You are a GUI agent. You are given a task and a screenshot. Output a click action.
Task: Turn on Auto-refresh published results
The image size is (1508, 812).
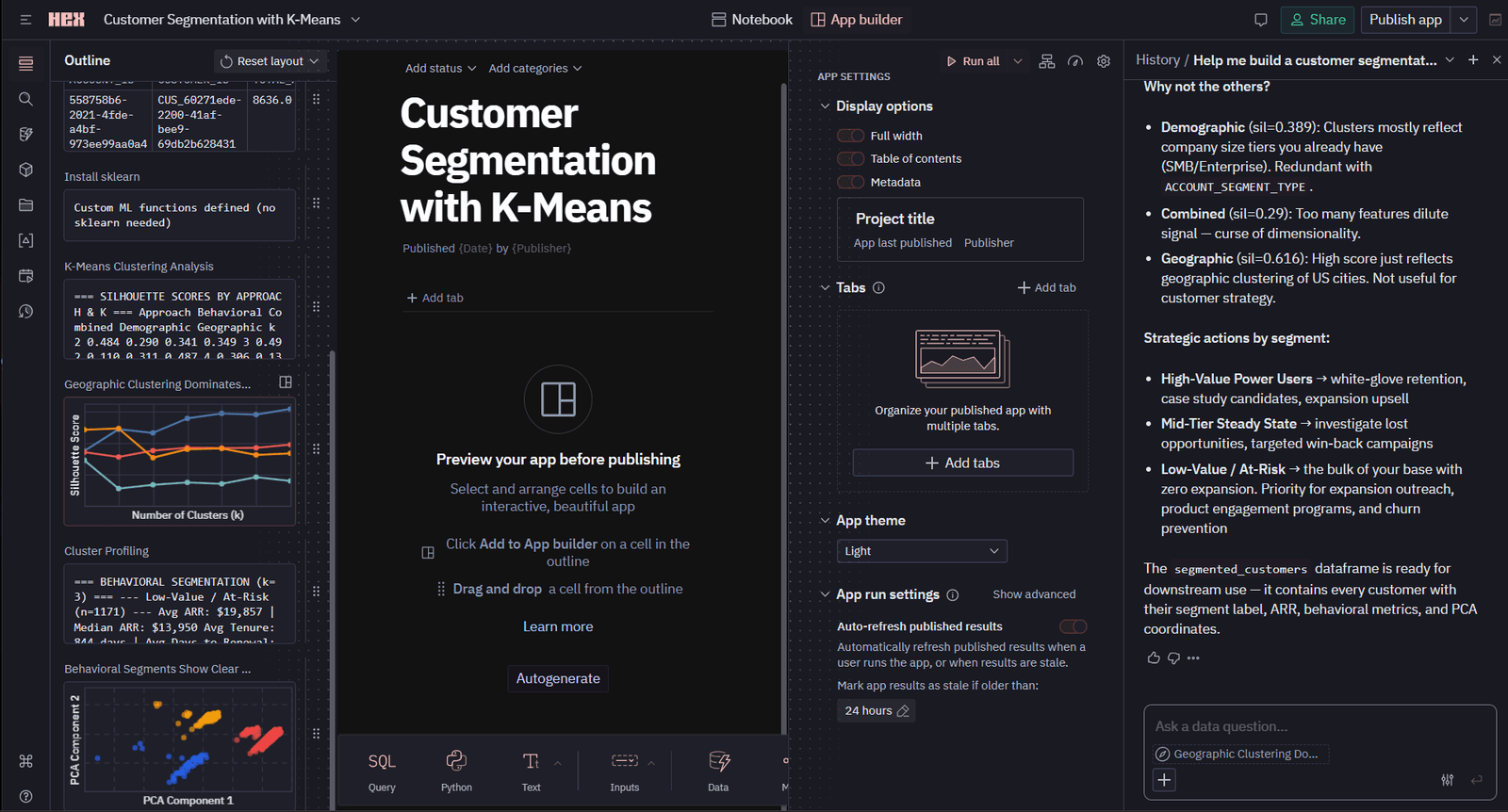[1073, 626]
